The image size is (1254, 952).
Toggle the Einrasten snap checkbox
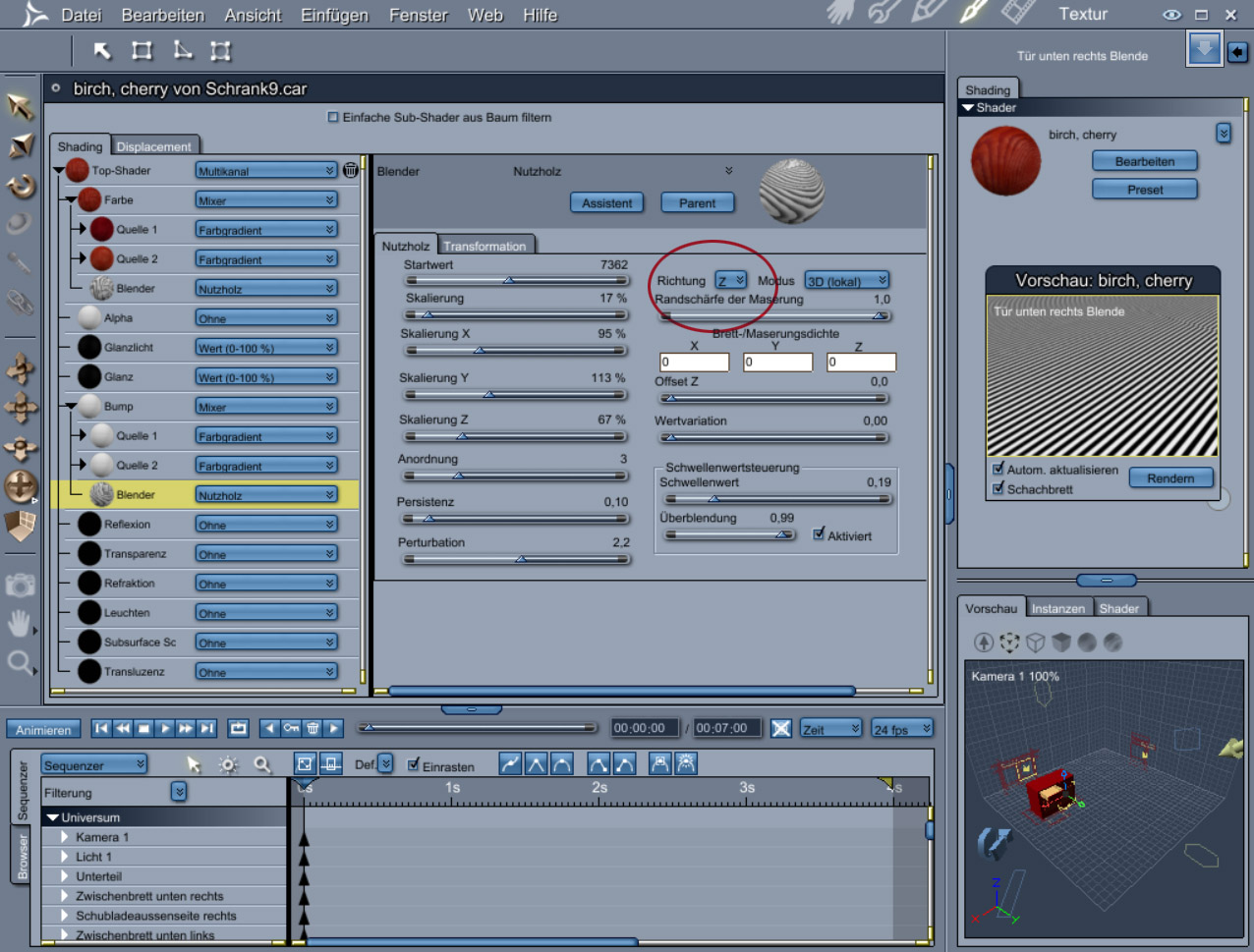pyautogui.click(x=414, y=765)
